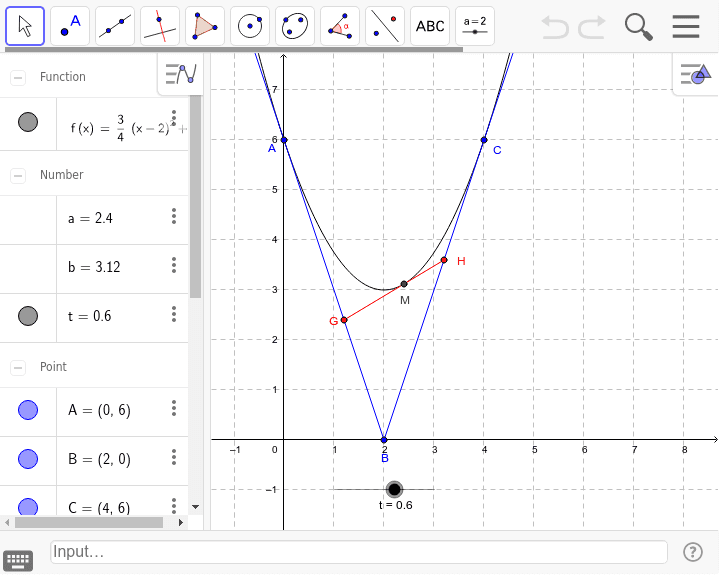Click the Algebra view horizontal scrollbar
Screen dimensions: 720x575
tap(89, 522)
